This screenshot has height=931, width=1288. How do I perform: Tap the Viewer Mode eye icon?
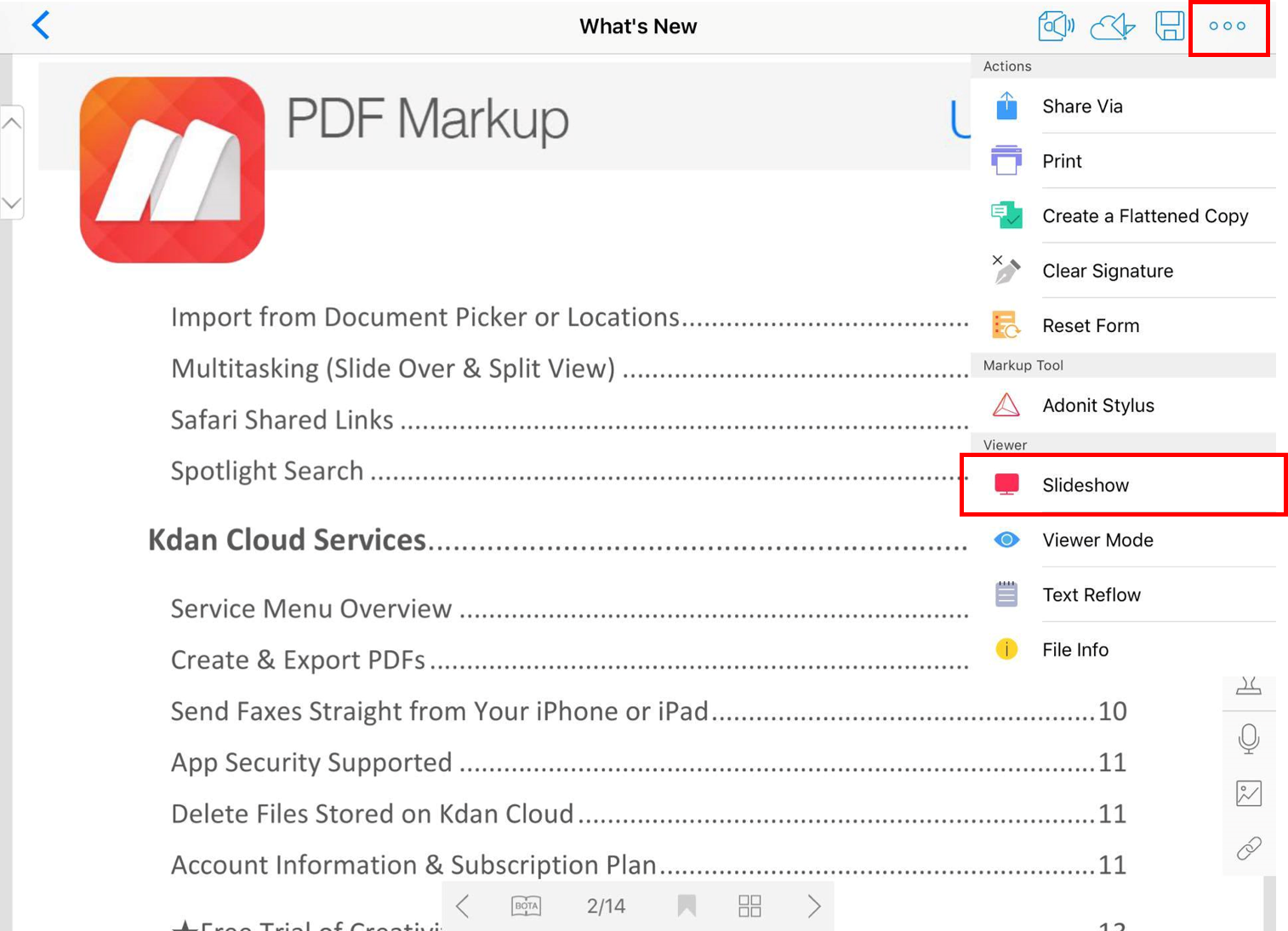(x=1006, y=540)
